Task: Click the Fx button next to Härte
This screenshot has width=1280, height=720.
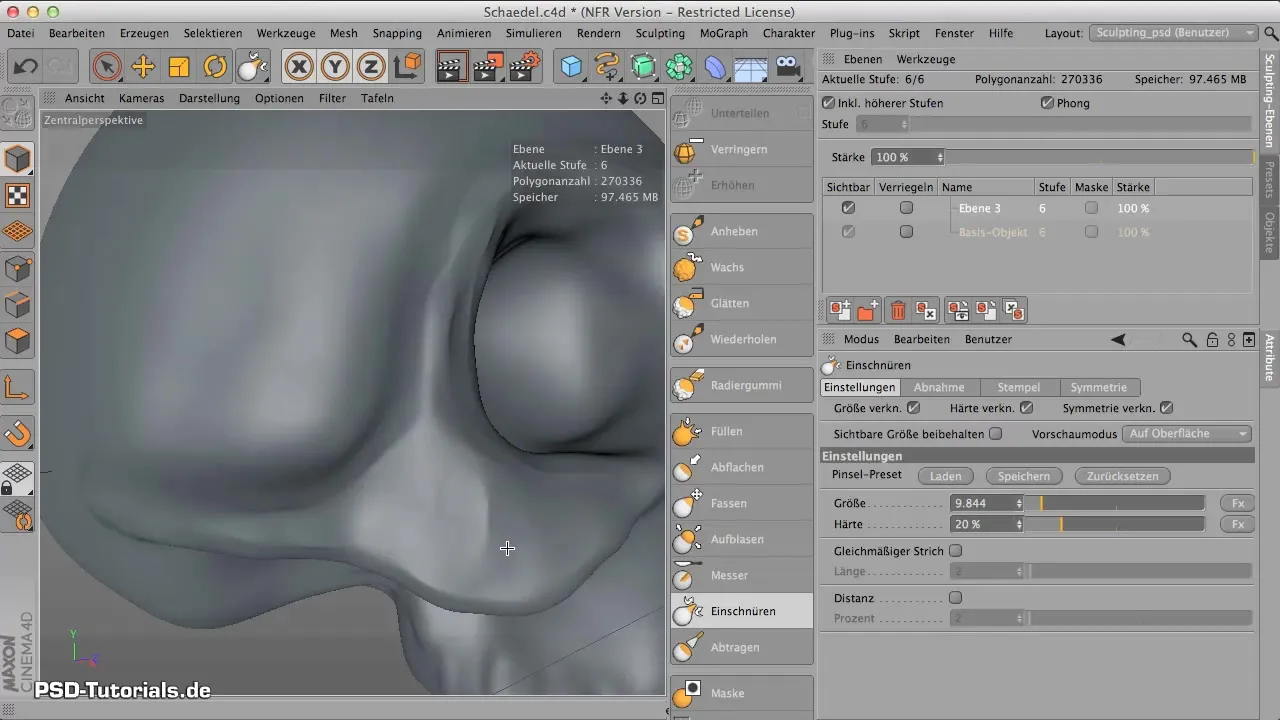Action: (1237, 524)
